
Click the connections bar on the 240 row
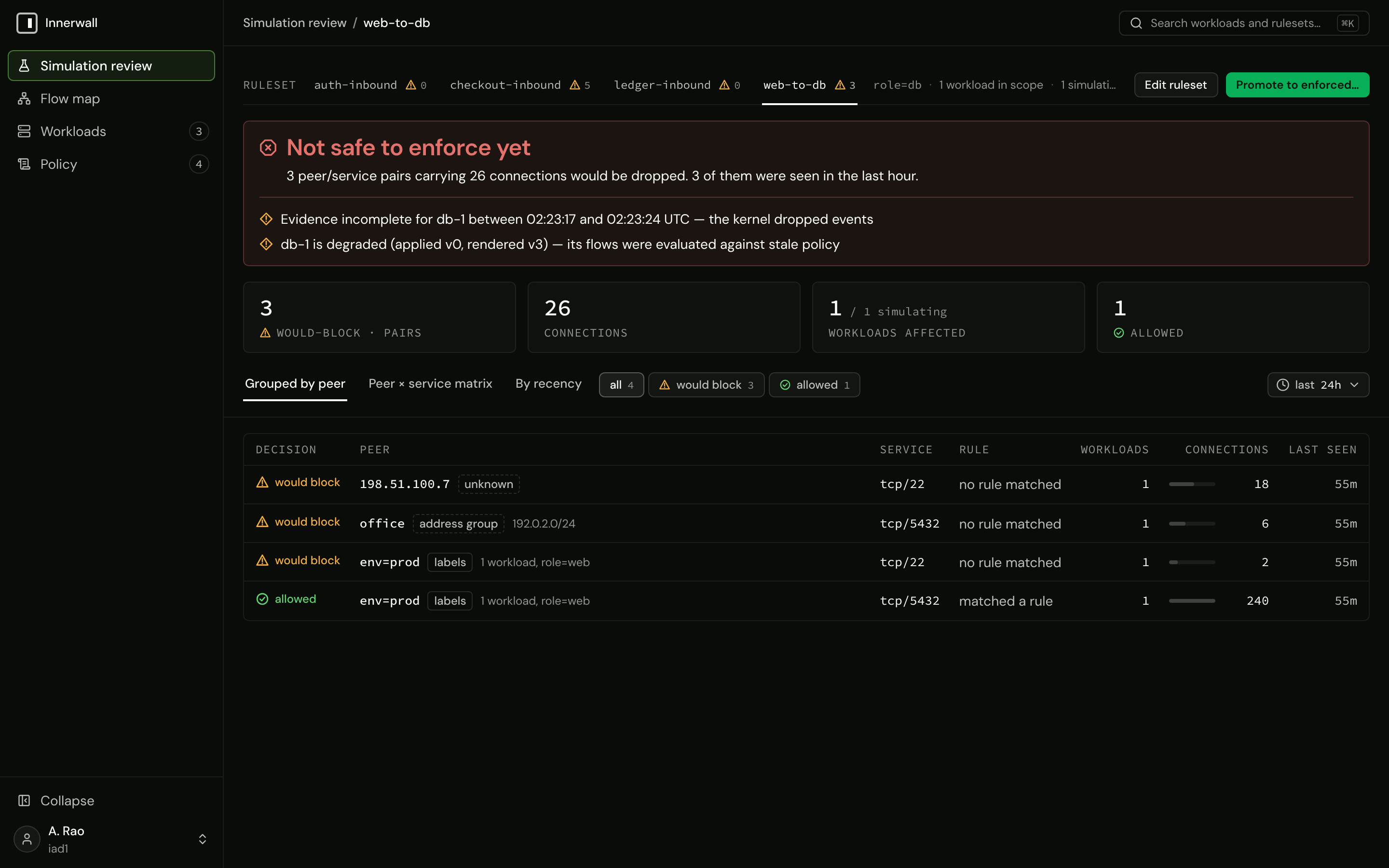(1192, 600)
